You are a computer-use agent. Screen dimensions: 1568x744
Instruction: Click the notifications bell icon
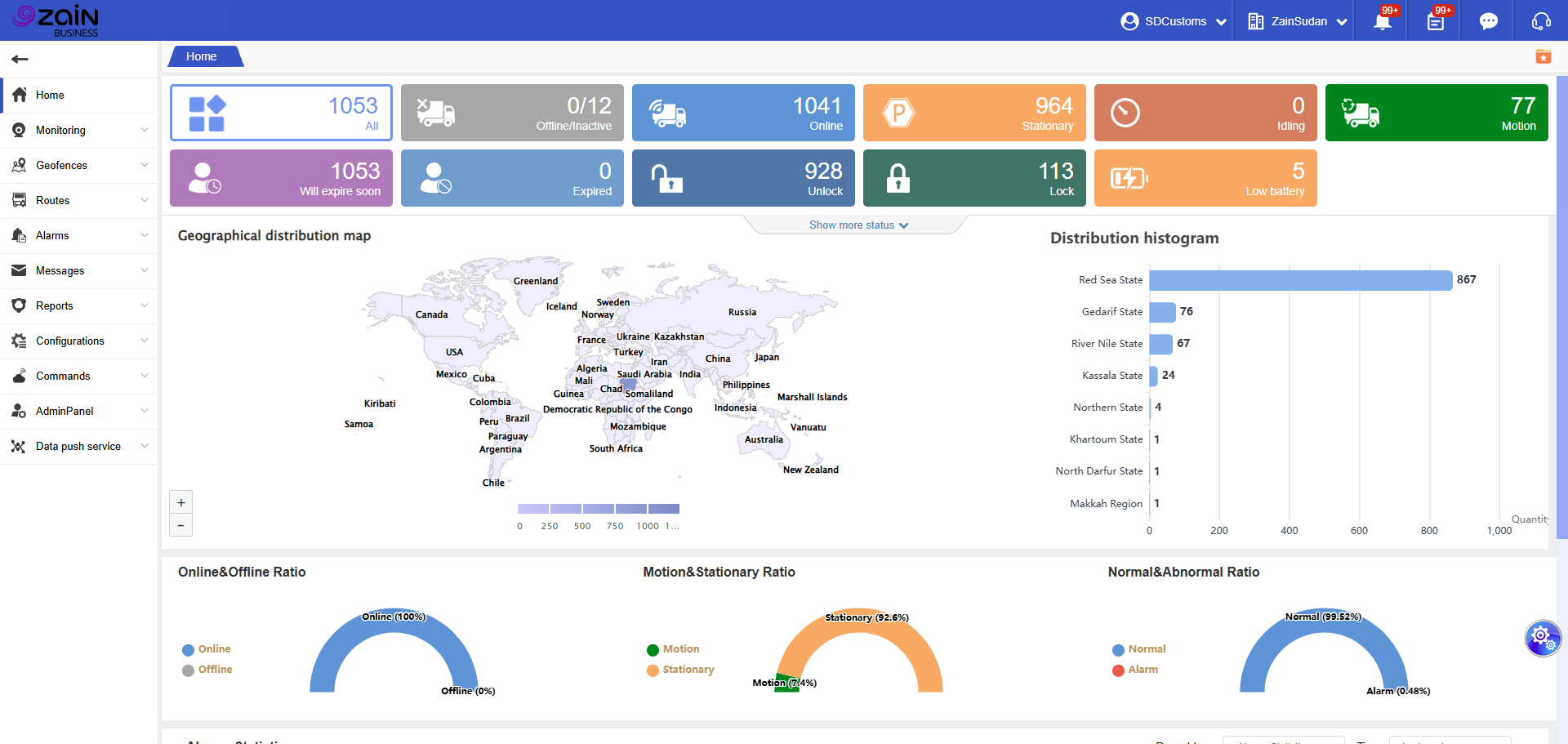coord(1382,22)
